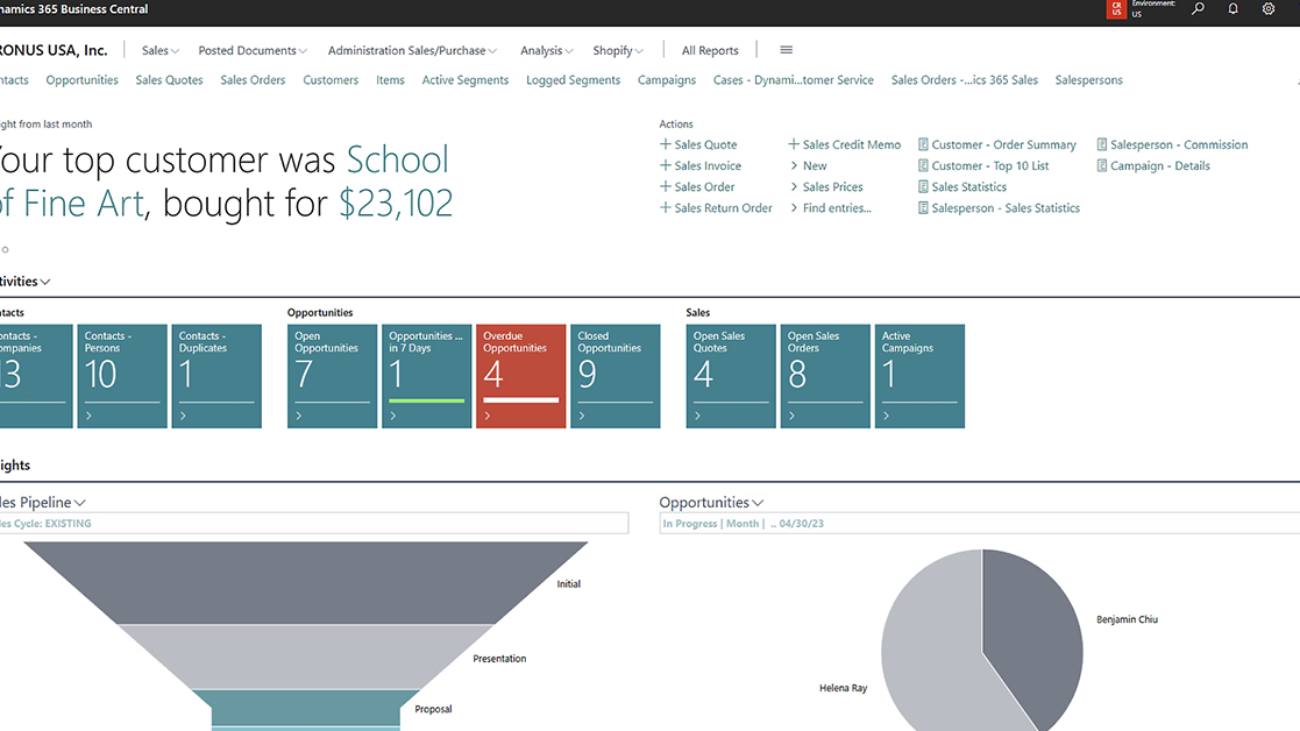
Task: Click the report icon beside Campaign - Details
Action: pos(1102,166)
